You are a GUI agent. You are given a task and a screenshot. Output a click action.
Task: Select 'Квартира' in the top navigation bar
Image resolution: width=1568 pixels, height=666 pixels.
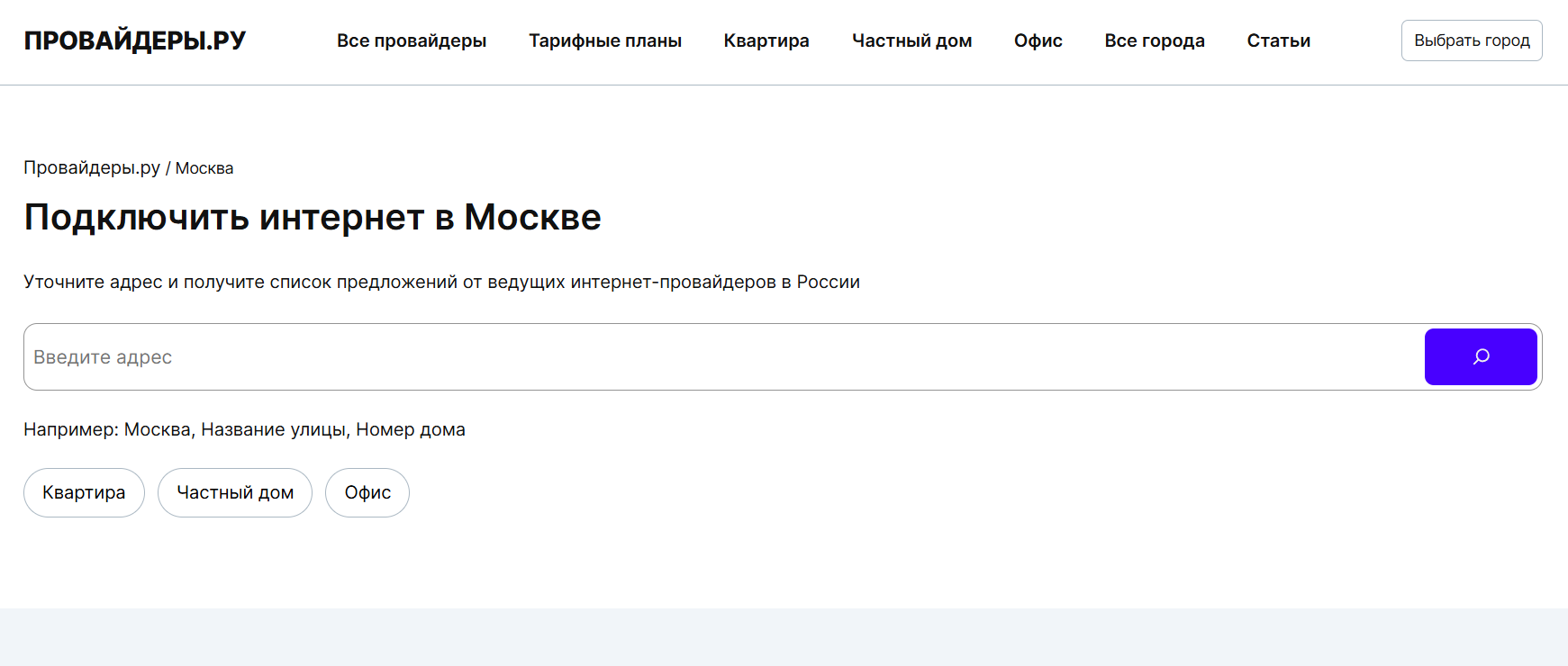click(766, 40)
